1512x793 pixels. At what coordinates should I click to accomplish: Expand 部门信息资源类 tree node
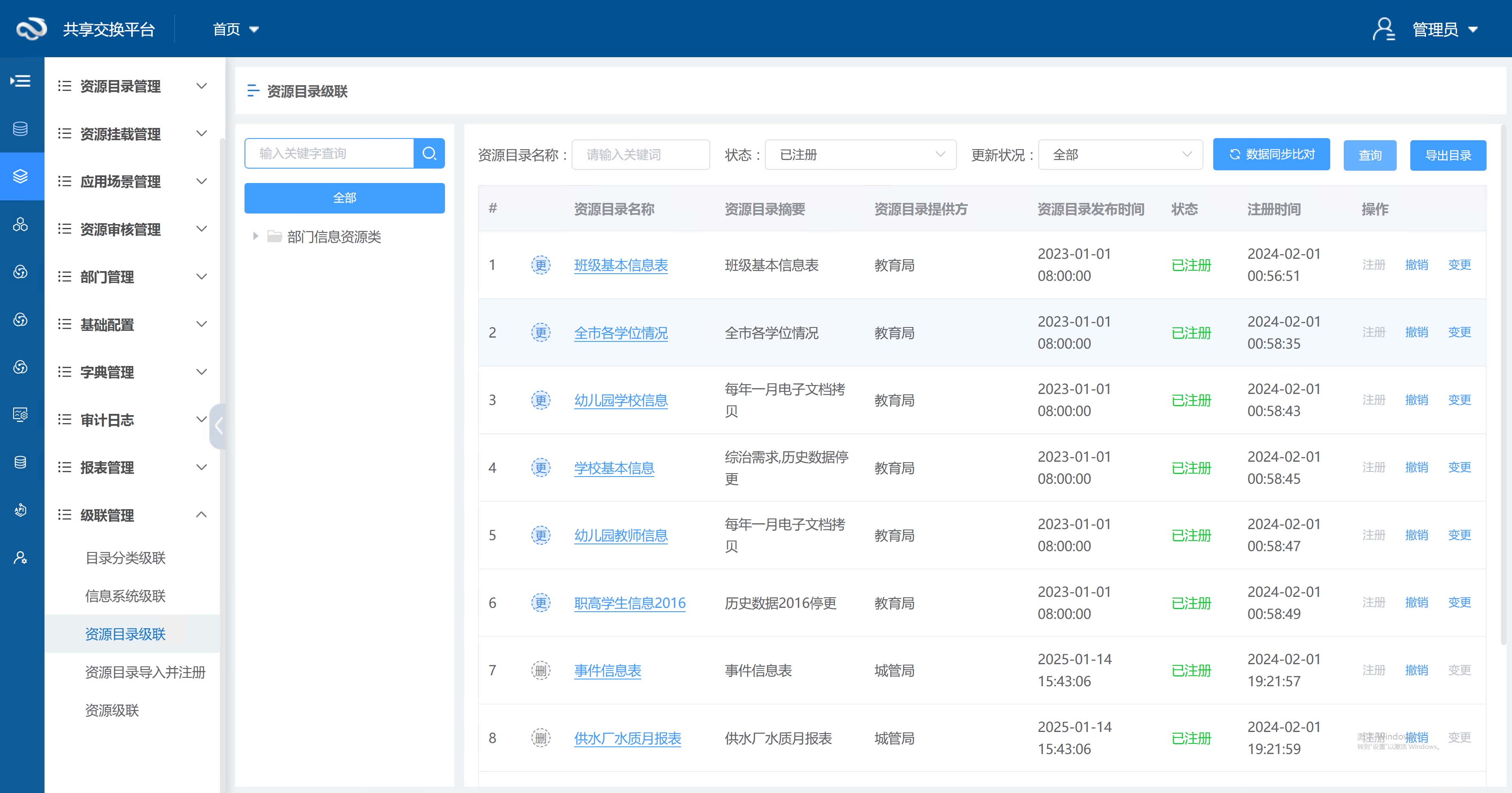pyautogui.click(x=256, y=236)
